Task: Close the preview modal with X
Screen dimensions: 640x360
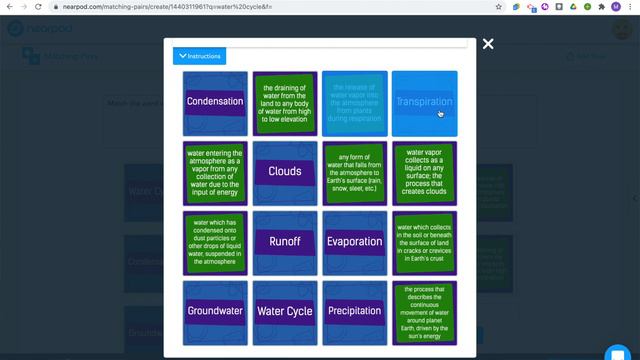Action: 488,44
